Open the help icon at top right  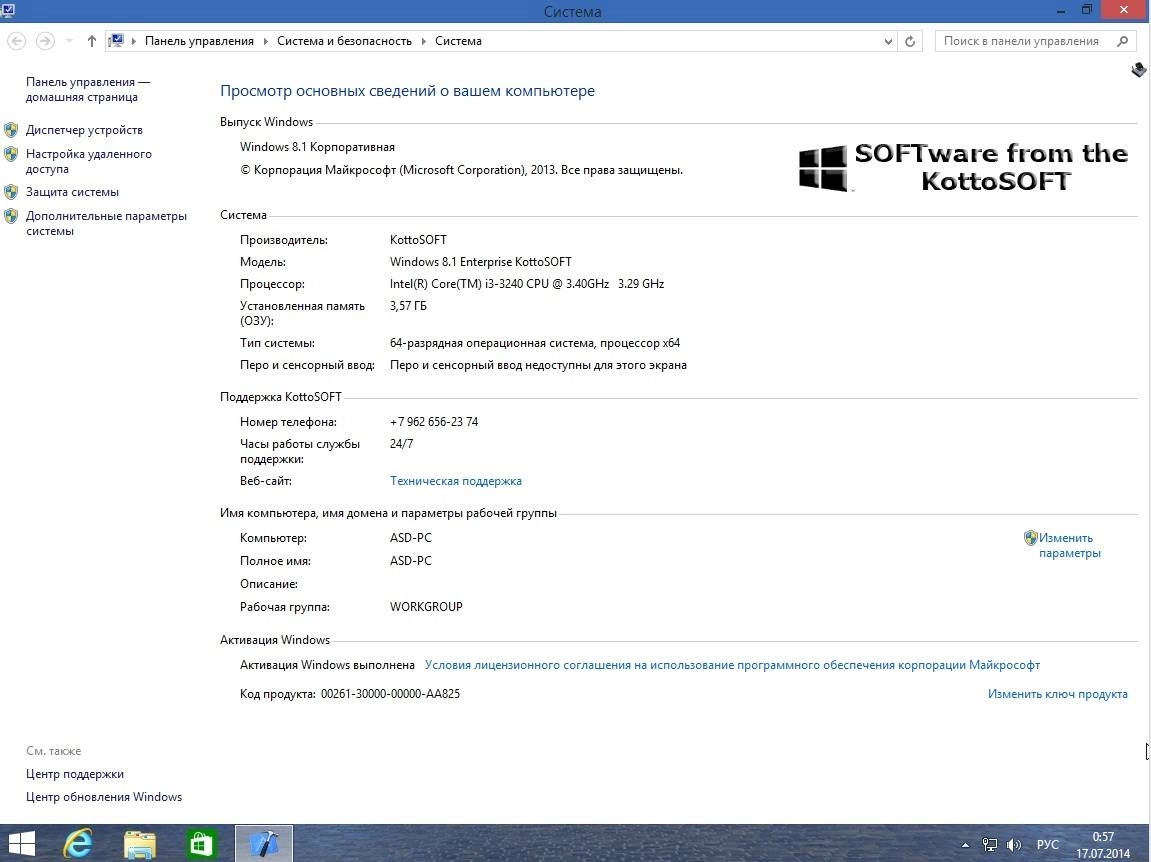click(x=1139, y=69)
